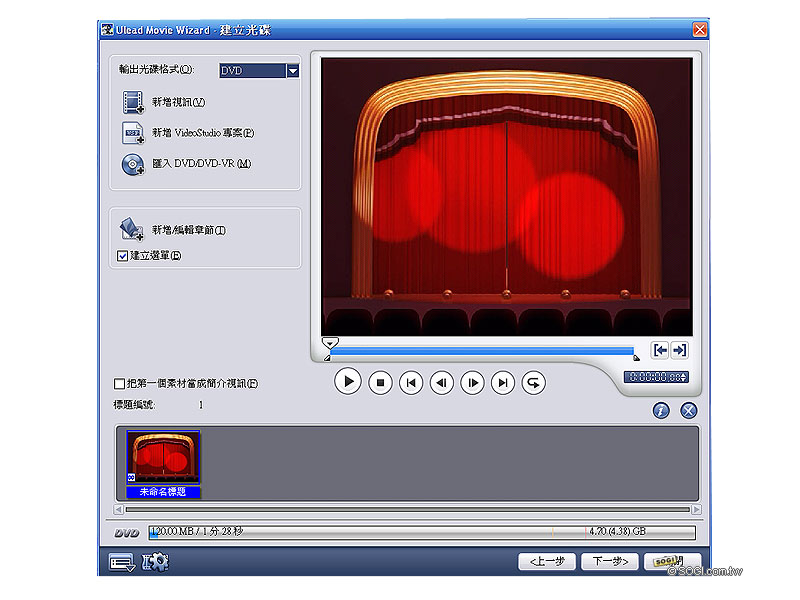Screen dimensions: 800x600
Task: Step back one frame
Action: point(442,383)
